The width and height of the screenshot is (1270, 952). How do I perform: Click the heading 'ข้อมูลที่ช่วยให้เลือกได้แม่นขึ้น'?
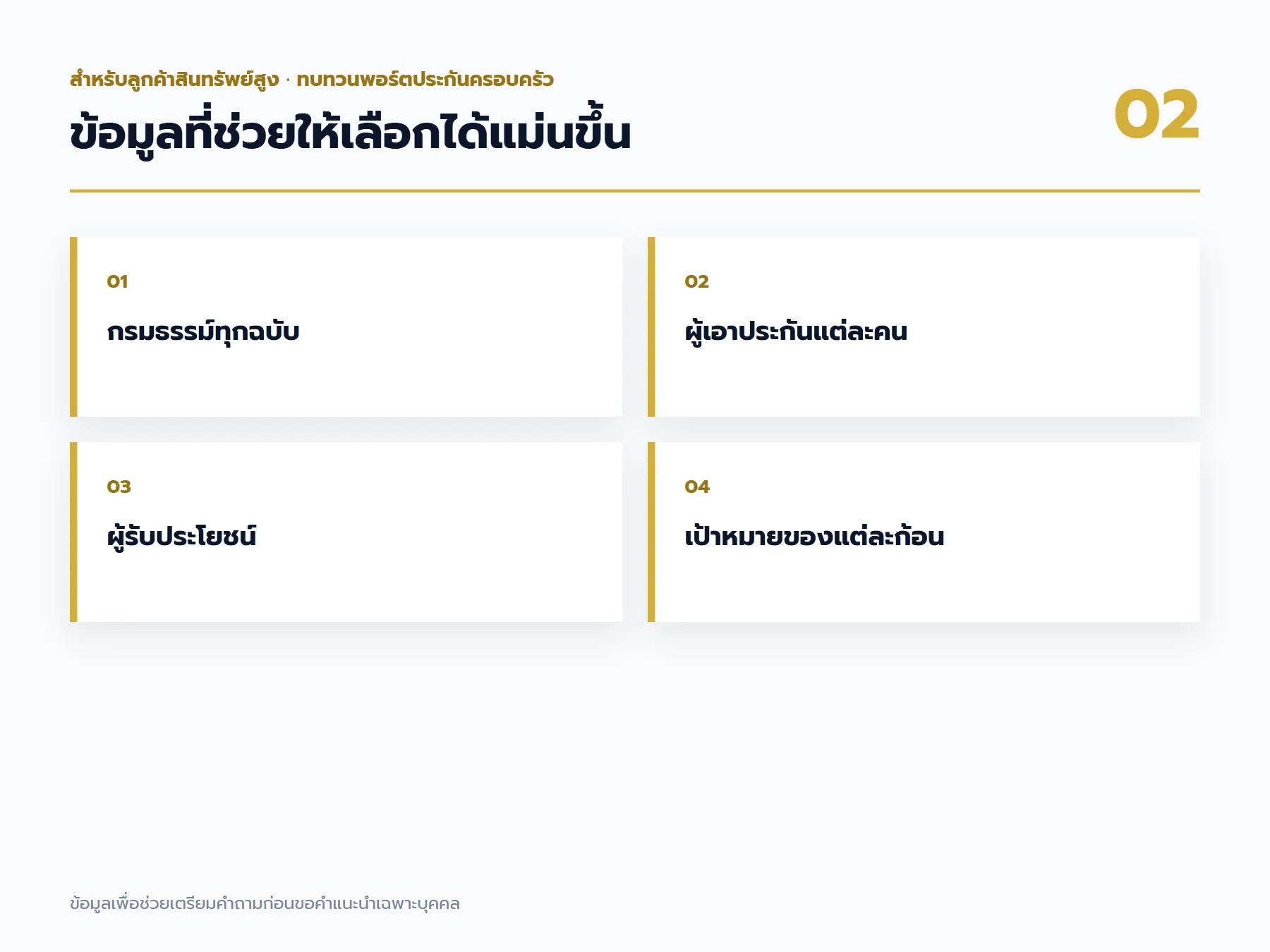click(x=350, y=131)
